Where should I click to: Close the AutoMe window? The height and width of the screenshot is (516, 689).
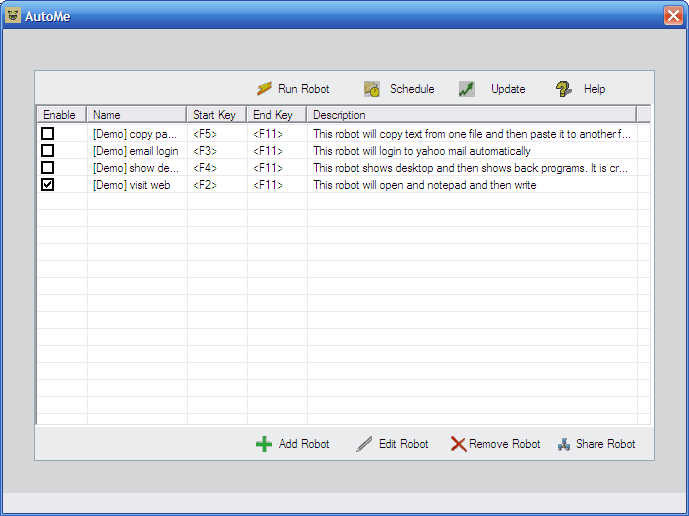(673, 16)
